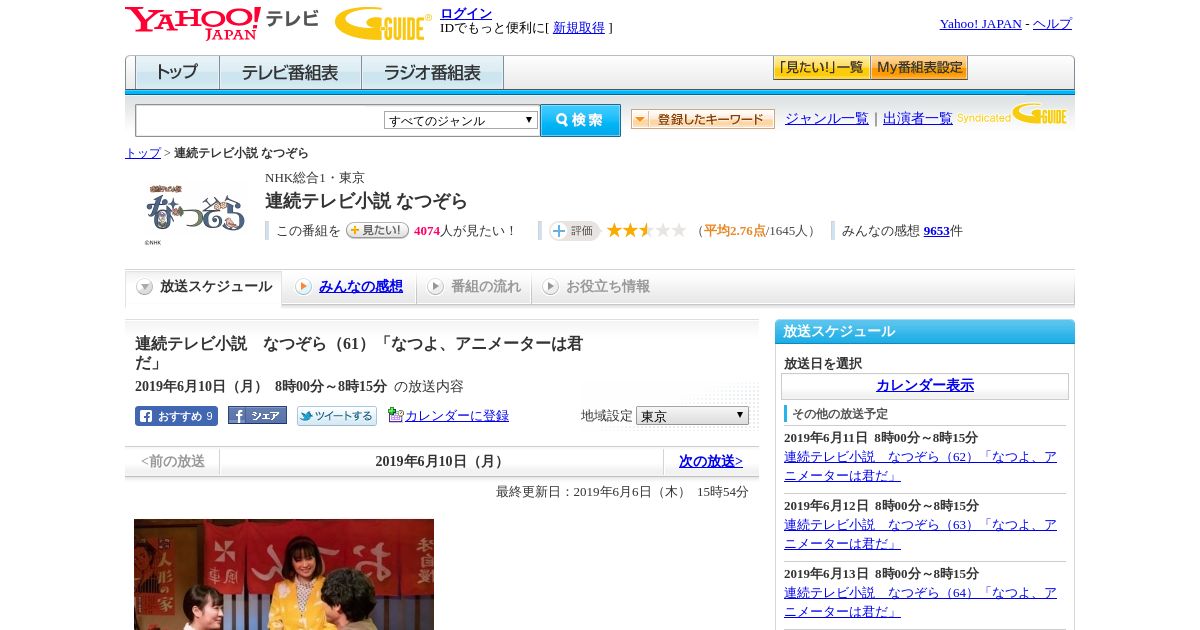Image resolution: width=1200 pixels, height=630 pixels.
Task: Go to 次の放送 link
Action: click(711, 462)
